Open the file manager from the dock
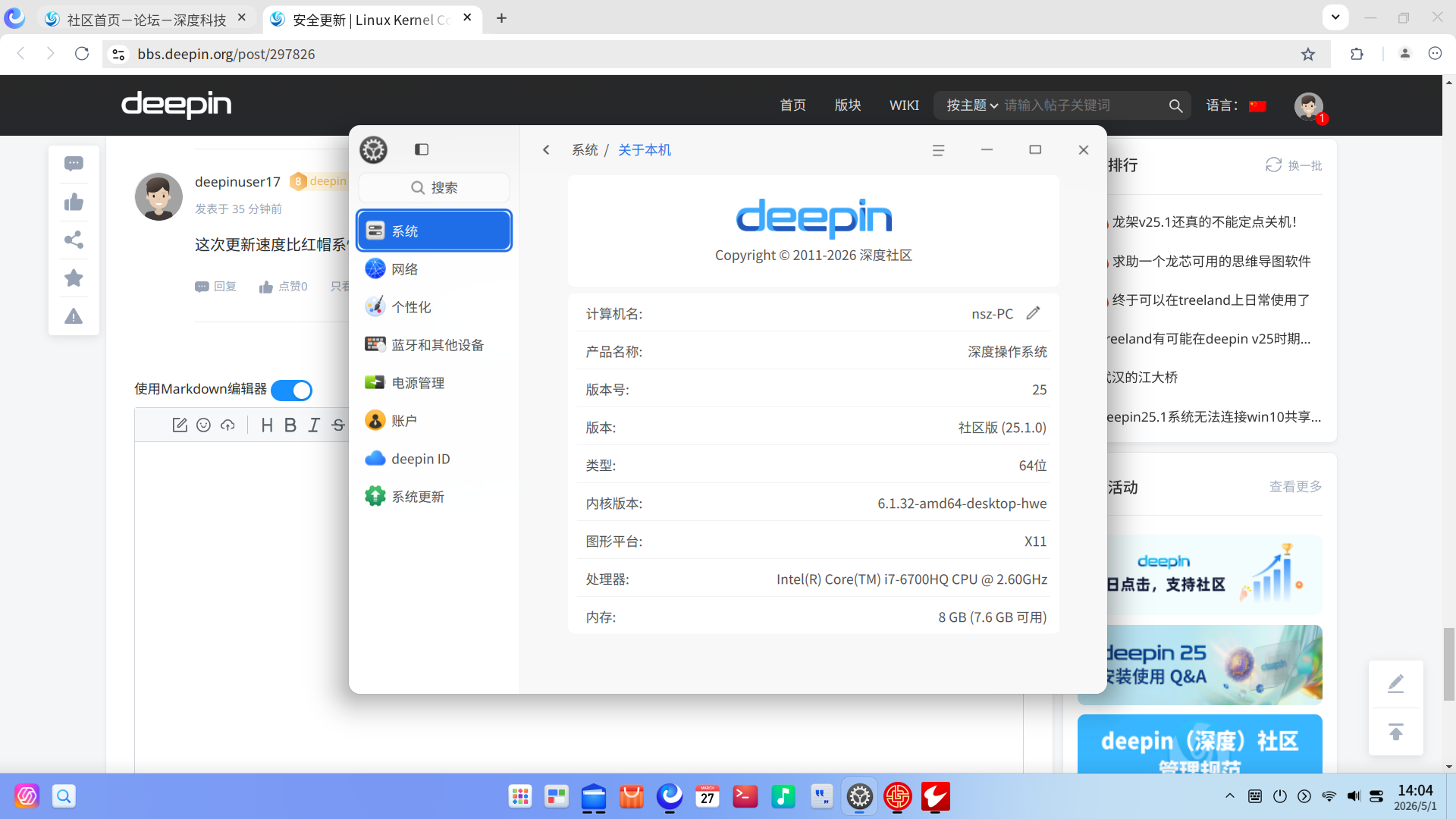The width and height of the screenshot is (1456, 819). coord(594,796)
